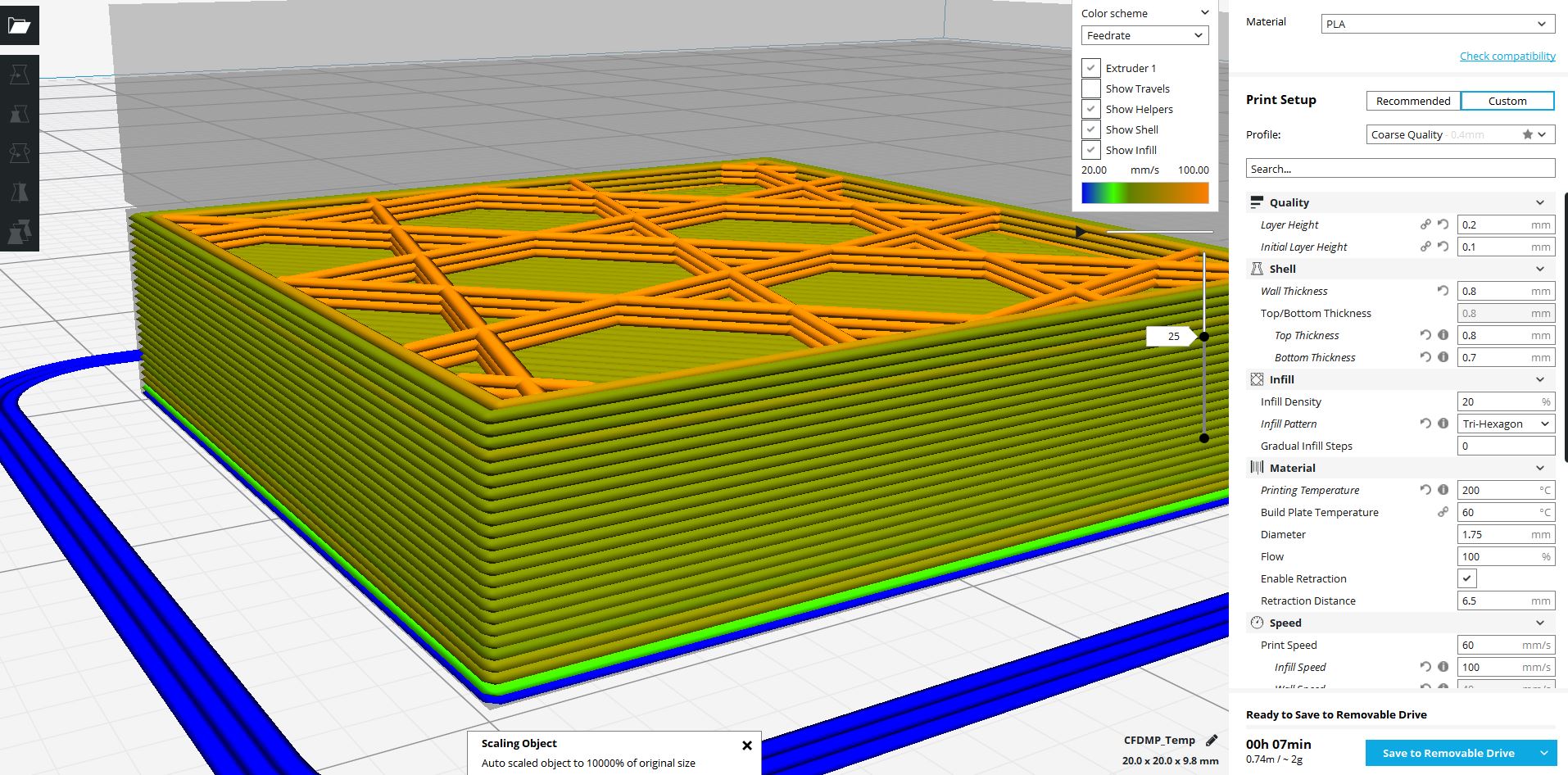1568x775 pixels.
Task: Enable the Show Travels checkbox
Action: [x=1091, y=88]
